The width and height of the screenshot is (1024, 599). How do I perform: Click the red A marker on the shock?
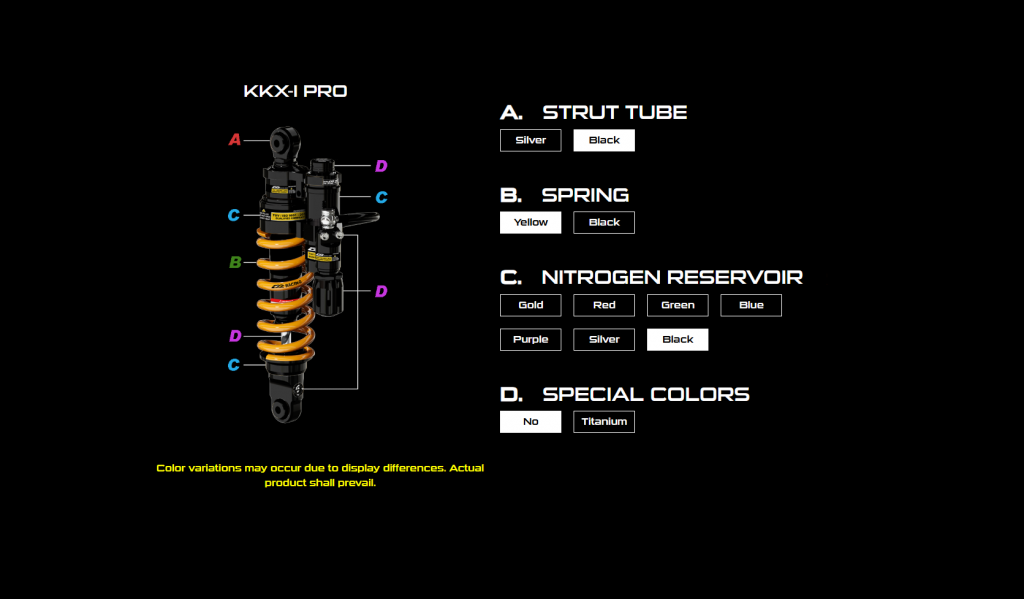[x=235, y=140]
